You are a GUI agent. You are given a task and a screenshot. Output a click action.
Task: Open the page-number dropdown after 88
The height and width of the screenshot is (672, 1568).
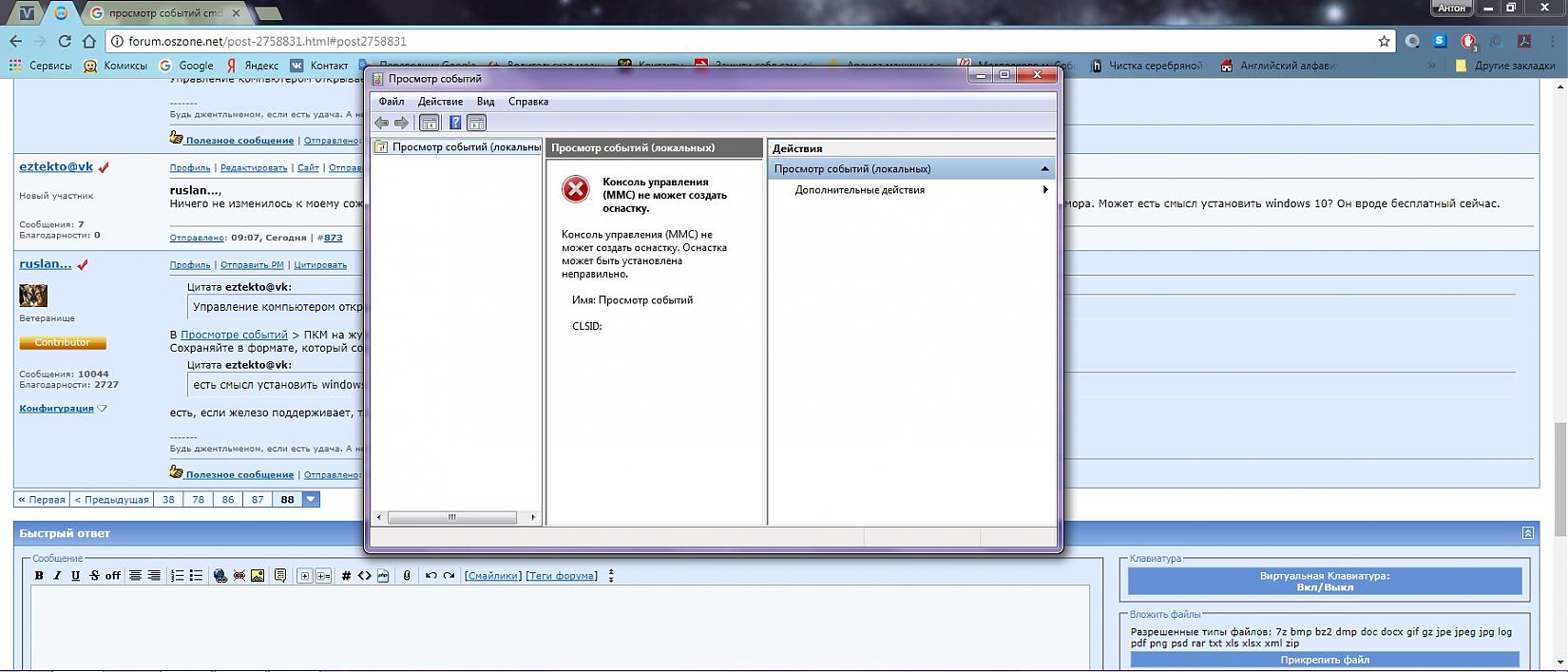click(x=311, y=500)
